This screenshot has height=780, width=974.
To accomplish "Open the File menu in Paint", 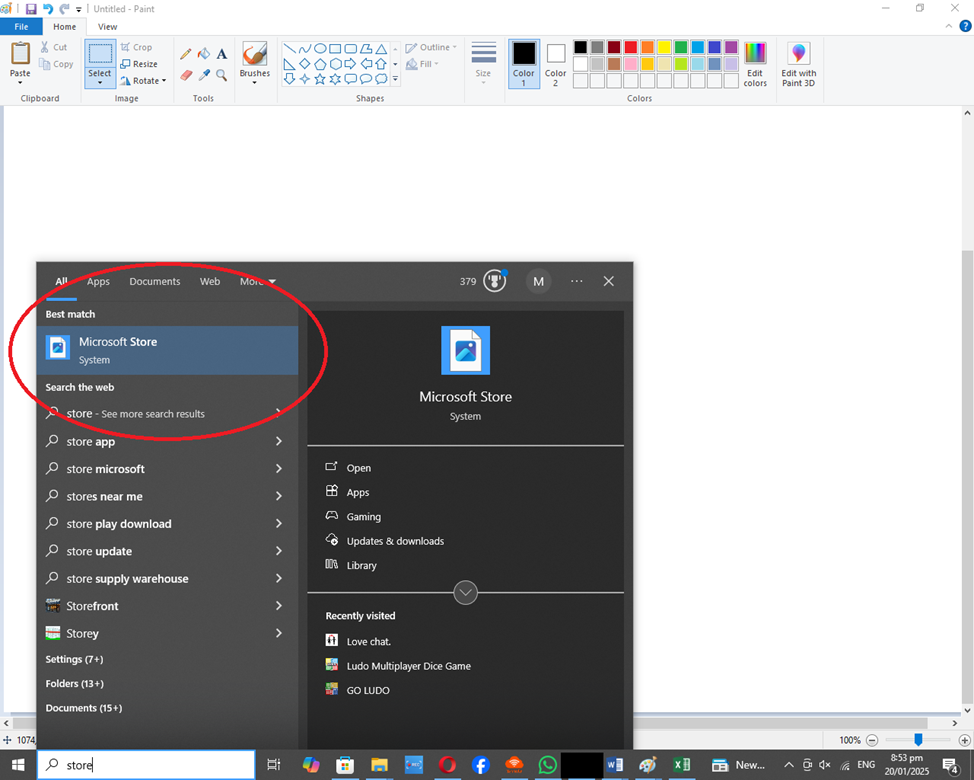I will click(x=21, y=27).
